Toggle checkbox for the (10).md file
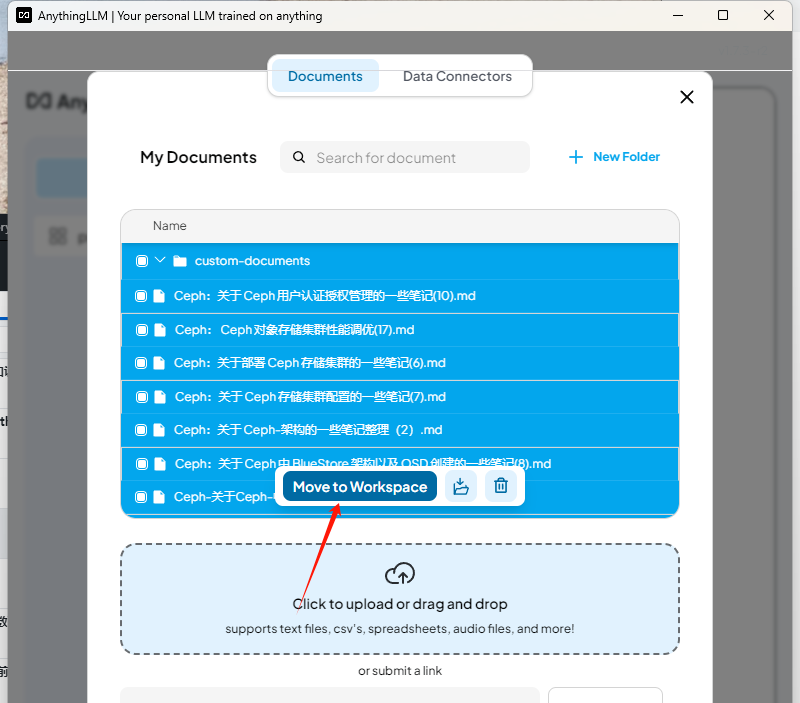The image size is (800, 703). pyautogui.click(x=141, y=296)
